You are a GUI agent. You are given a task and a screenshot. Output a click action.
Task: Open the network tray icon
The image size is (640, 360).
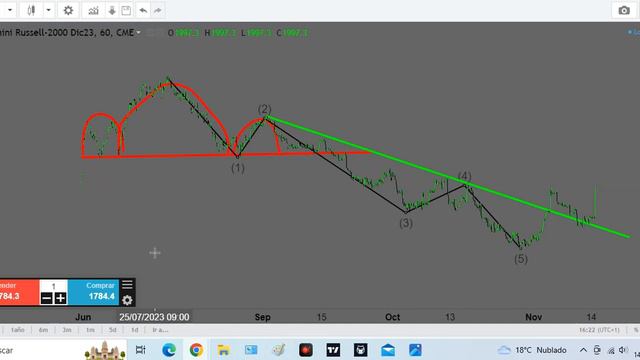tap(611, 350)
